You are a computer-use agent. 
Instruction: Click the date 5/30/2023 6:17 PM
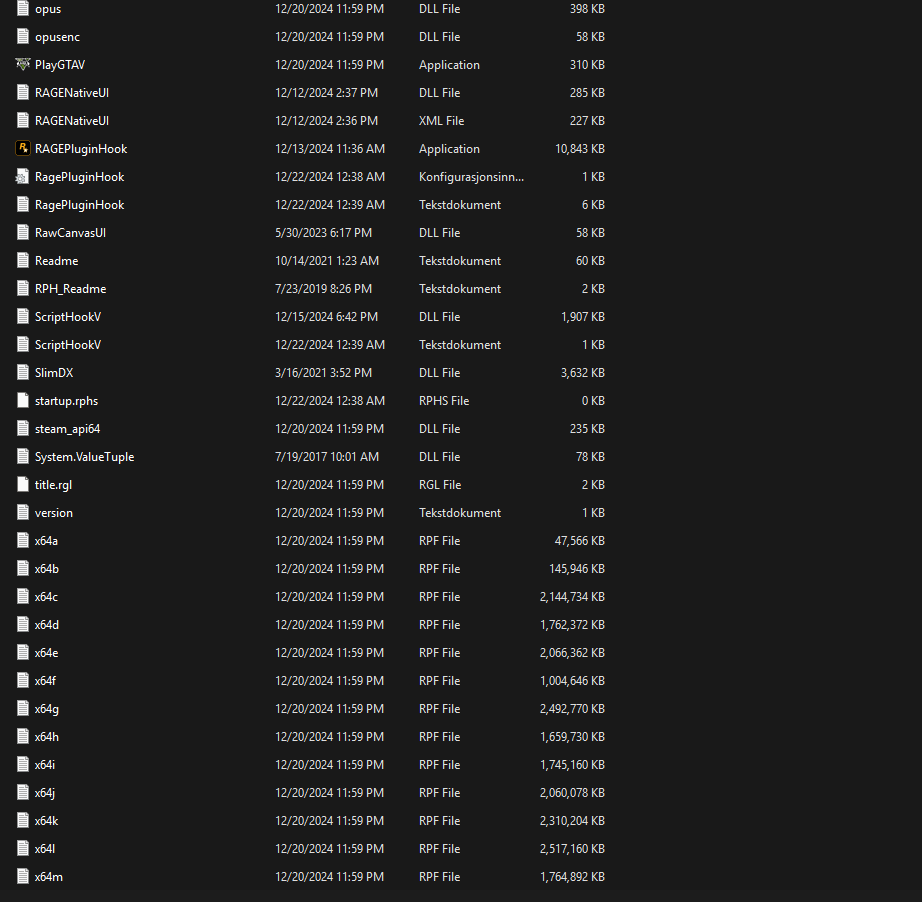[323, 233]
